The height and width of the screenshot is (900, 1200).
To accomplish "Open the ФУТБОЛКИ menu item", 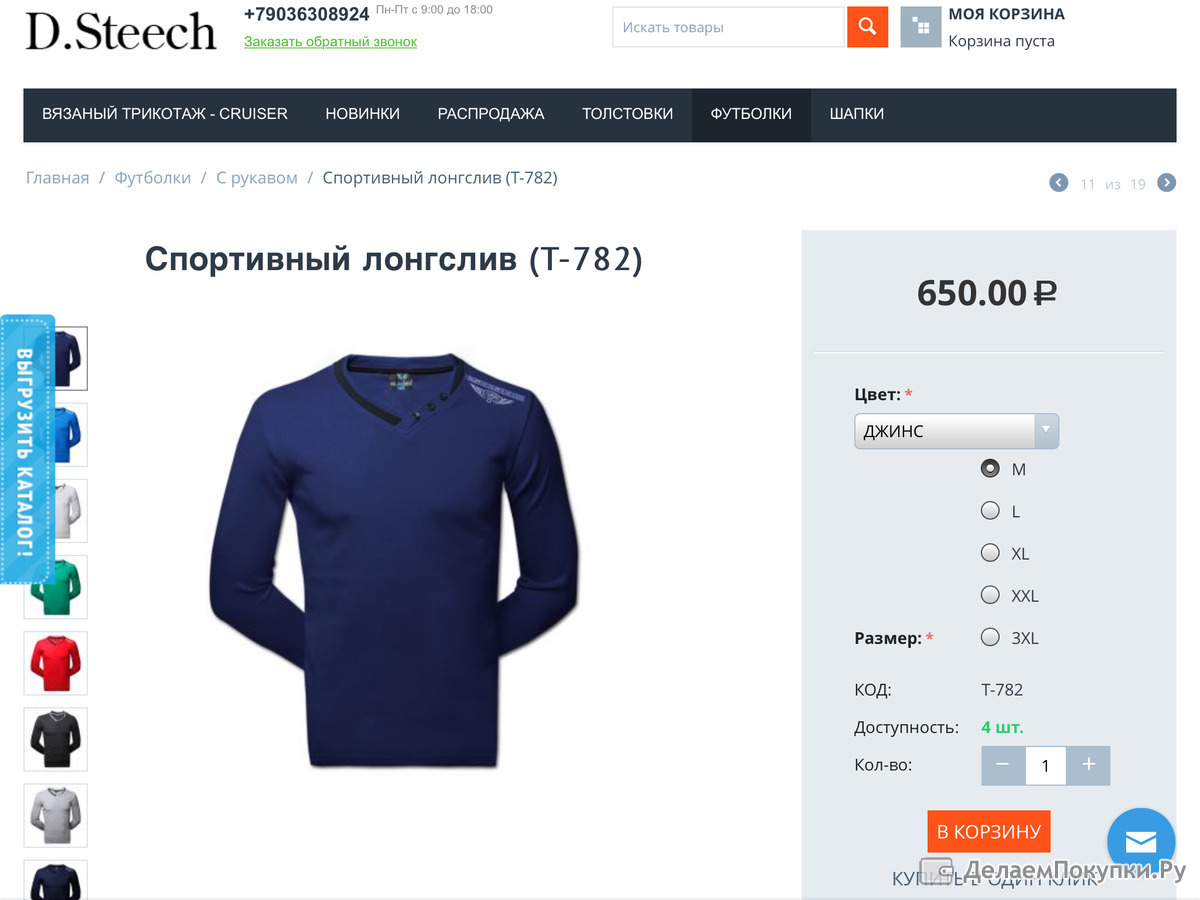I will point(751,114).
